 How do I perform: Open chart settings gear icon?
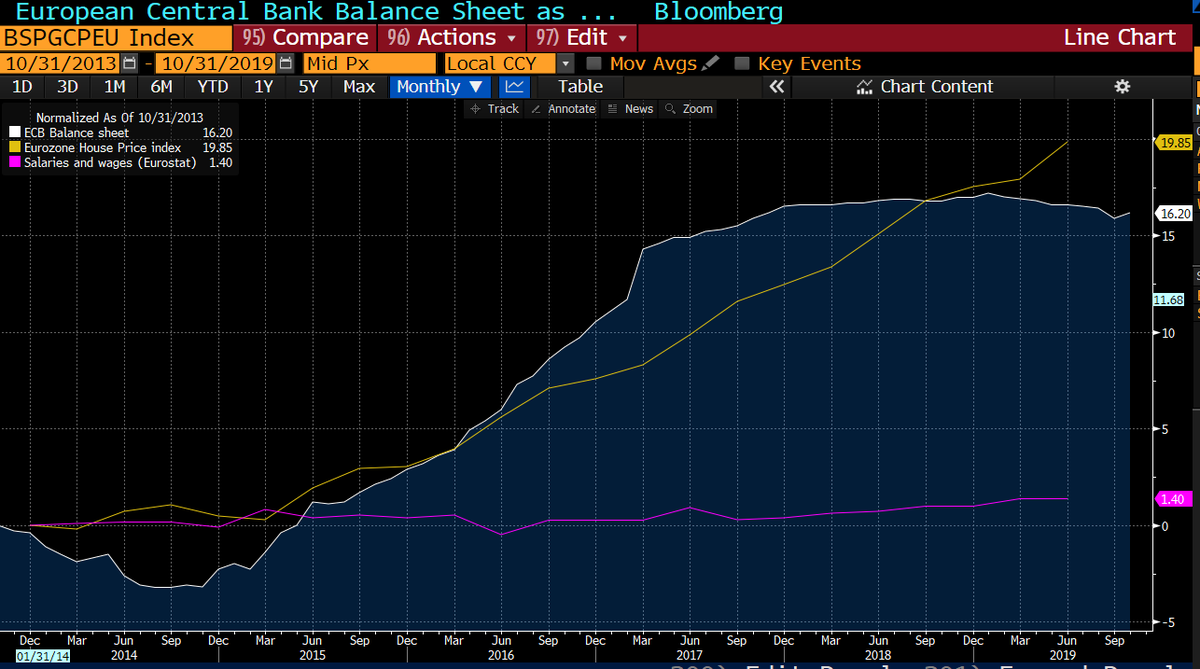pos(1122,87)
